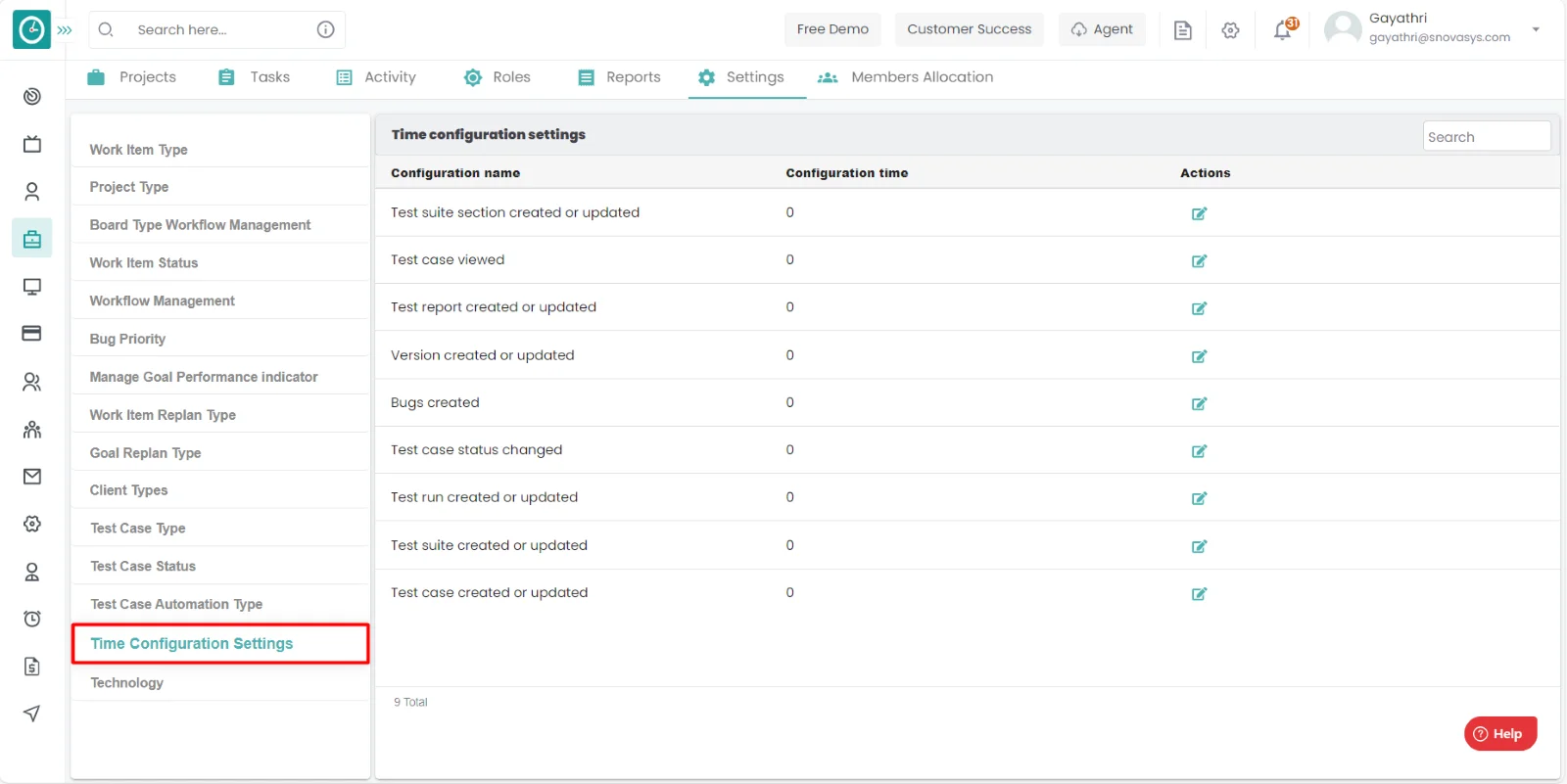Edit Bugs created configuration time
This screenshot has width=1567, height=784.
[1199, 403]
